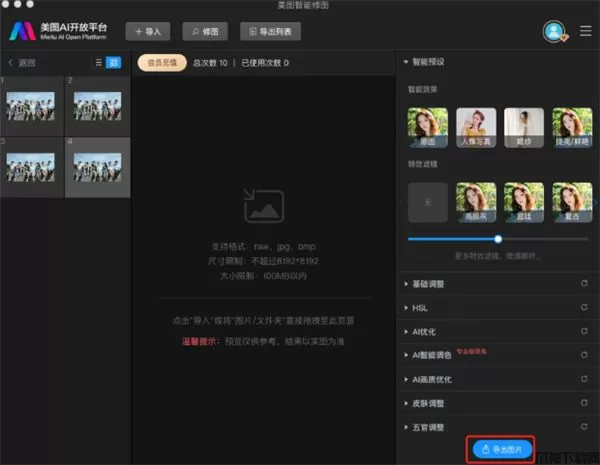The width and height of the screenshot is (600, 465).
Task: Click the blue 导出图片 export button
Action: (503, 449)
